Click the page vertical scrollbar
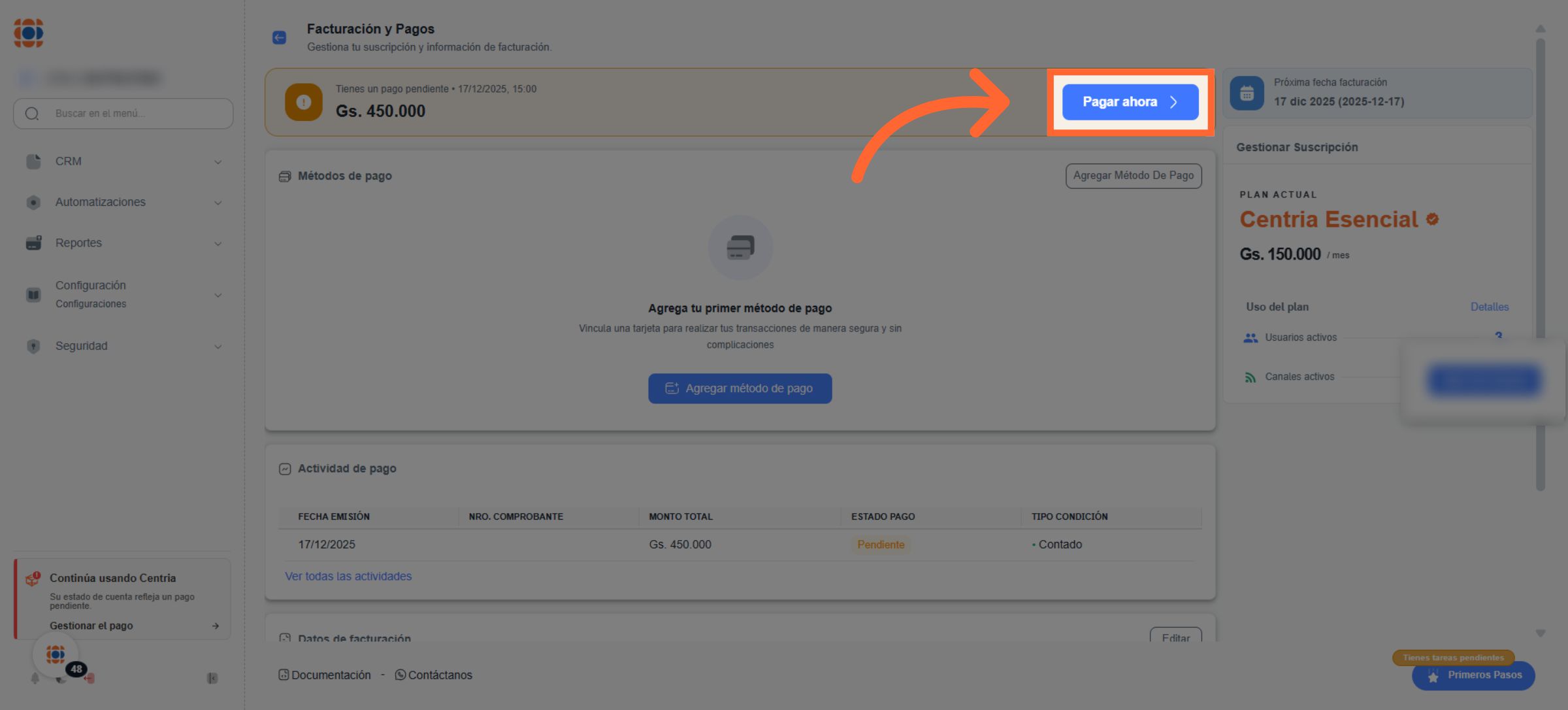The width and height of the screenshot is (1568, 710). 1540,262
